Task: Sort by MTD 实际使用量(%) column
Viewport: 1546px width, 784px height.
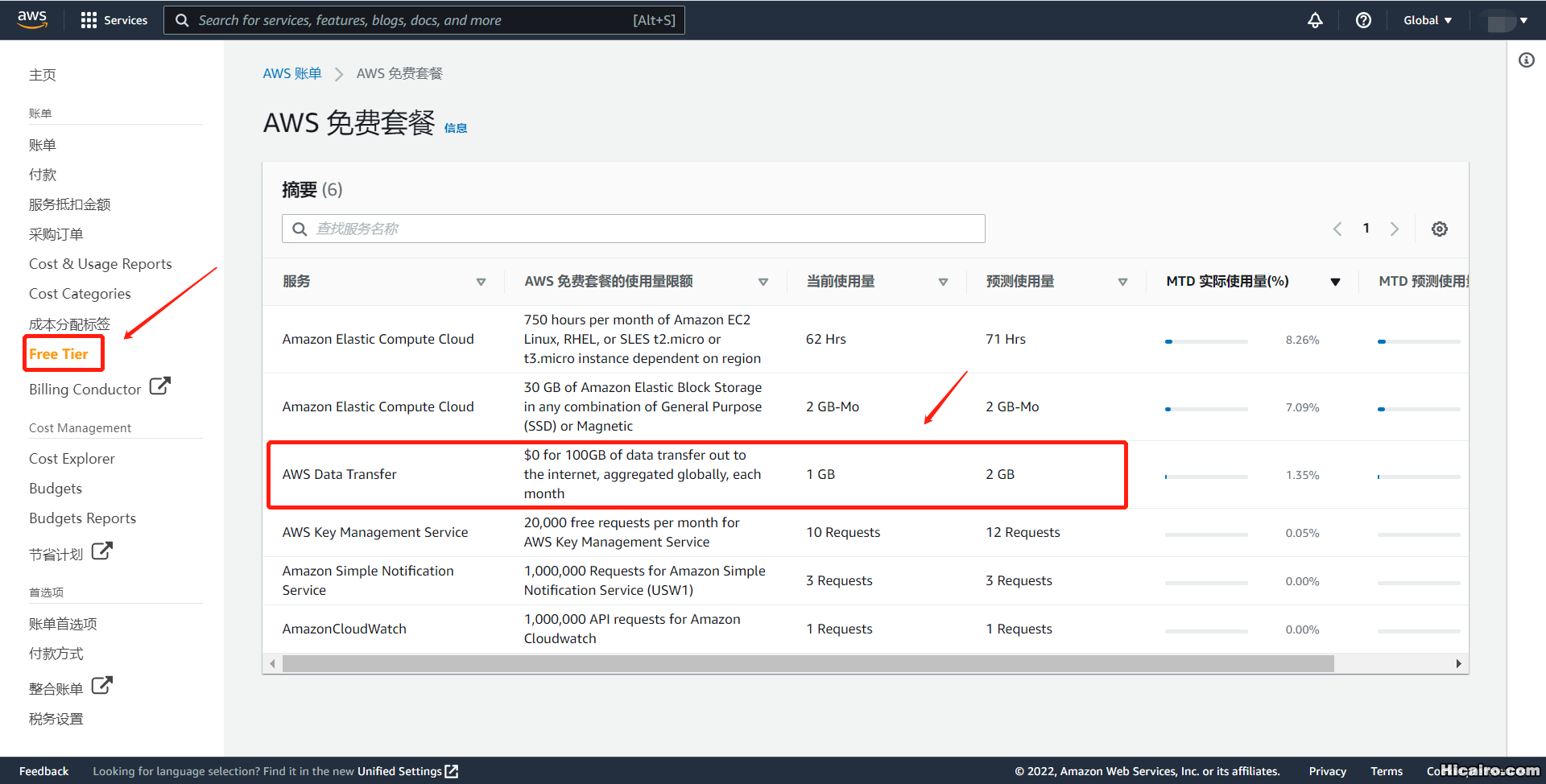Action: [x=1335, y=282]
